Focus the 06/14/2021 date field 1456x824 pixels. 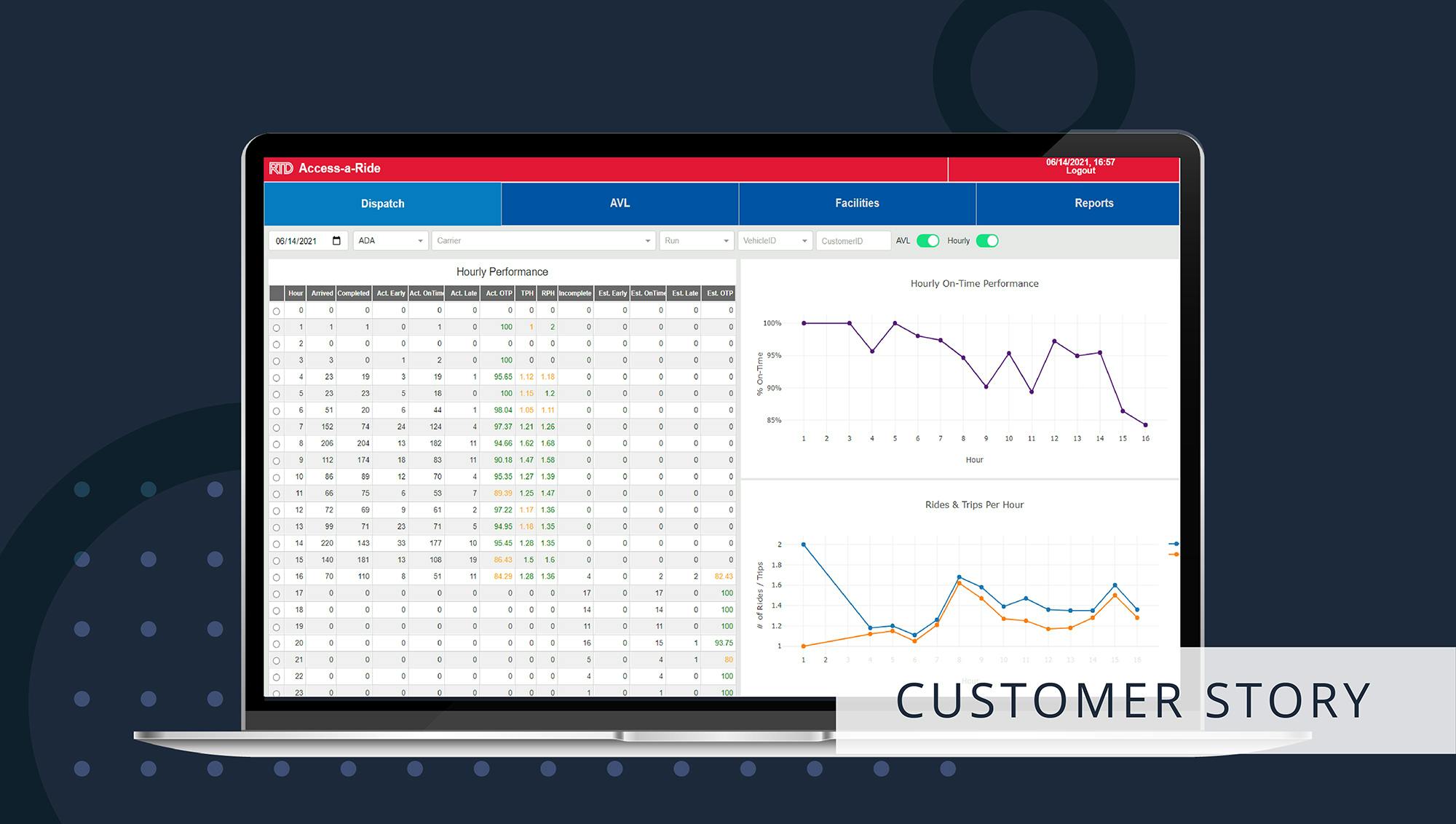pyautogui.click(x=309, y=241)
